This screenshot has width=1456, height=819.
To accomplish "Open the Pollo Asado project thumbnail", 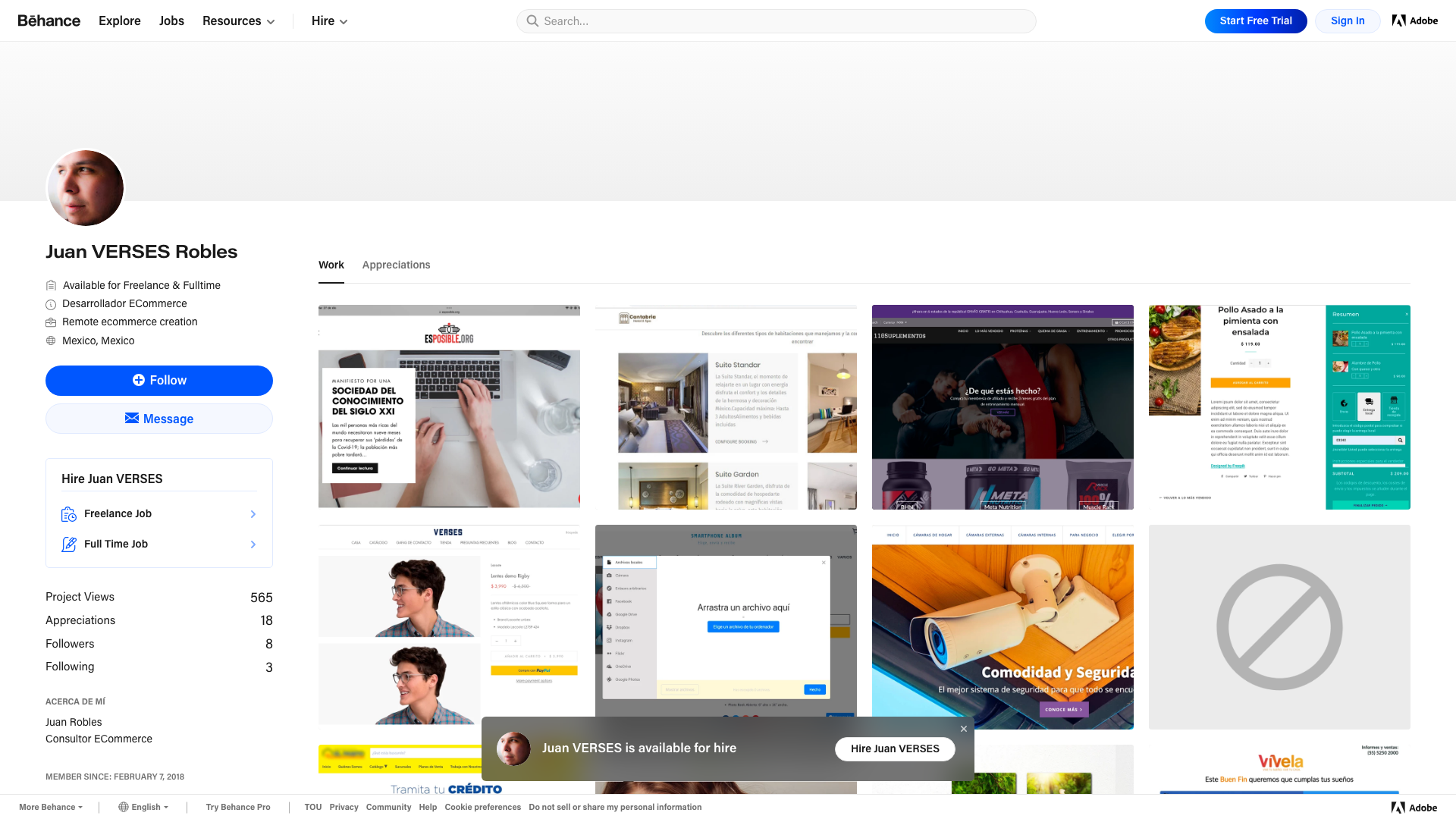I will 1279,407.
